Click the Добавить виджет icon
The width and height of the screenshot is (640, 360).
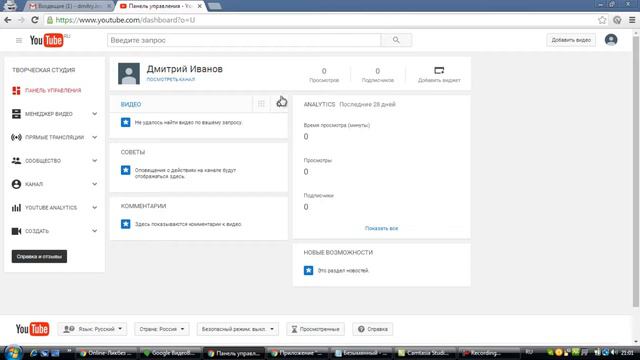click(x=439, y=71)
